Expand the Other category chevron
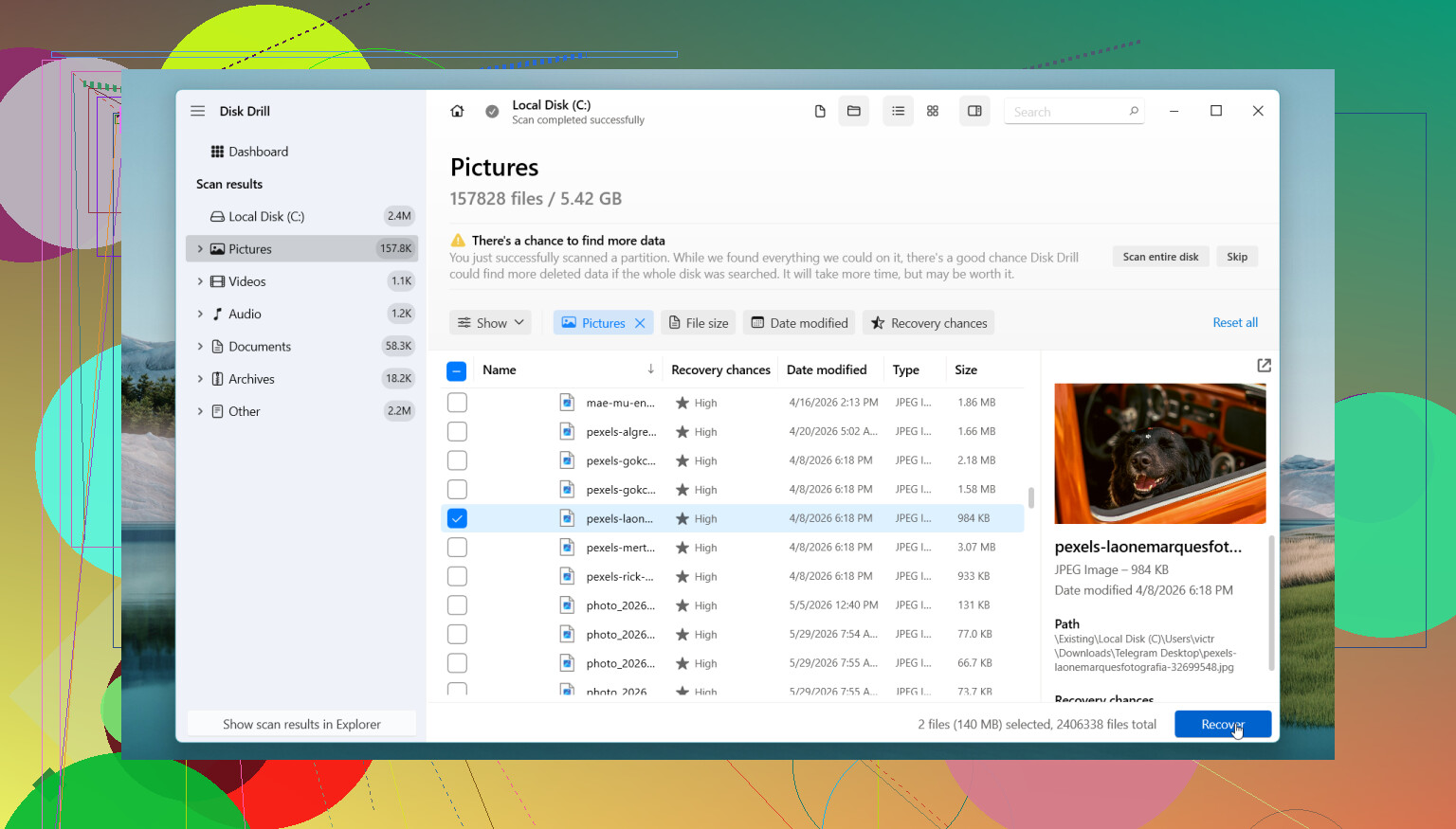Viewport: 1456px width, 829px height. pyautogui.click(x=199, y=411)
